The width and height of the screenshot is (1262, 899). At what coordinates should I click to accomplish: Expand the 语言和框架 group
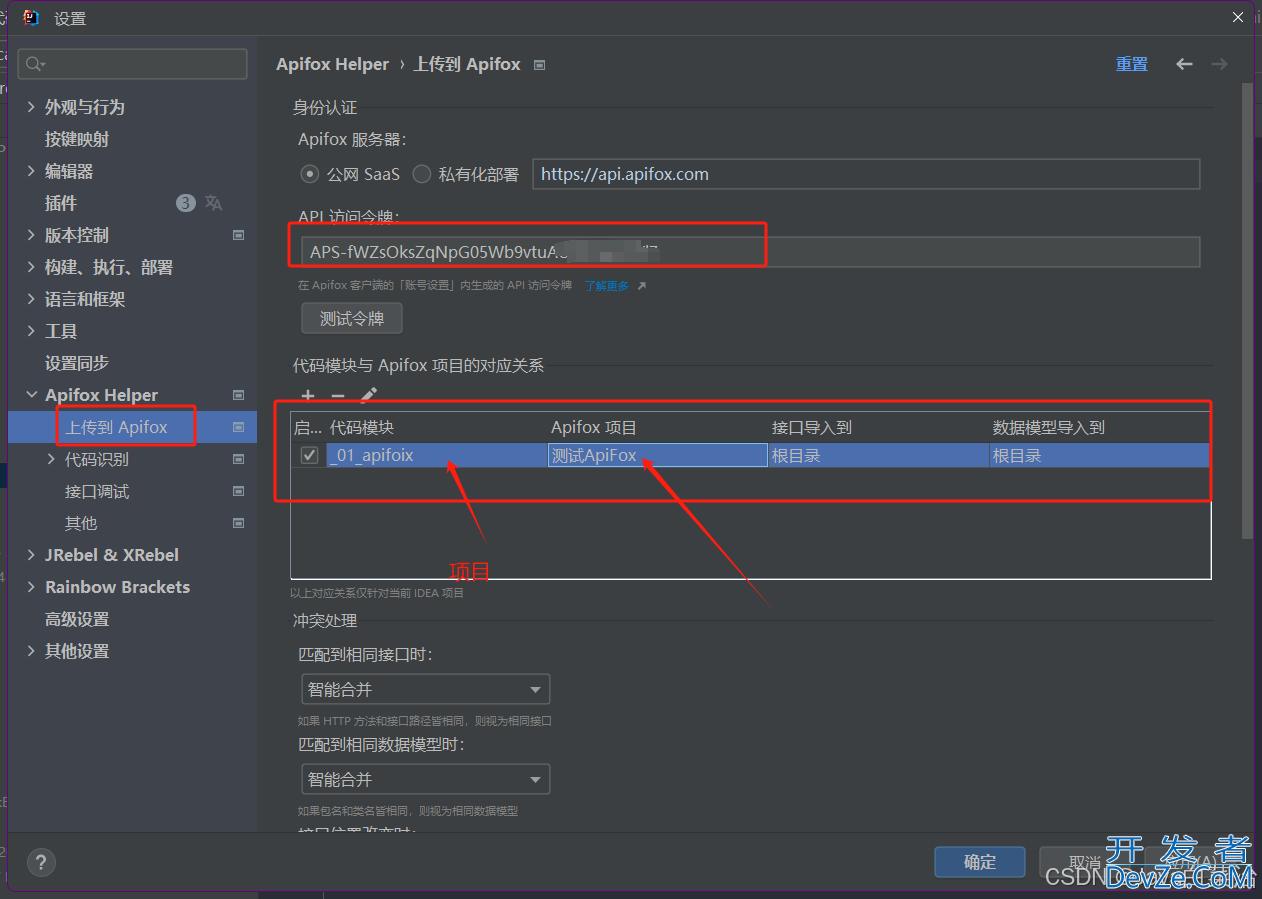(x=31, y=299)
